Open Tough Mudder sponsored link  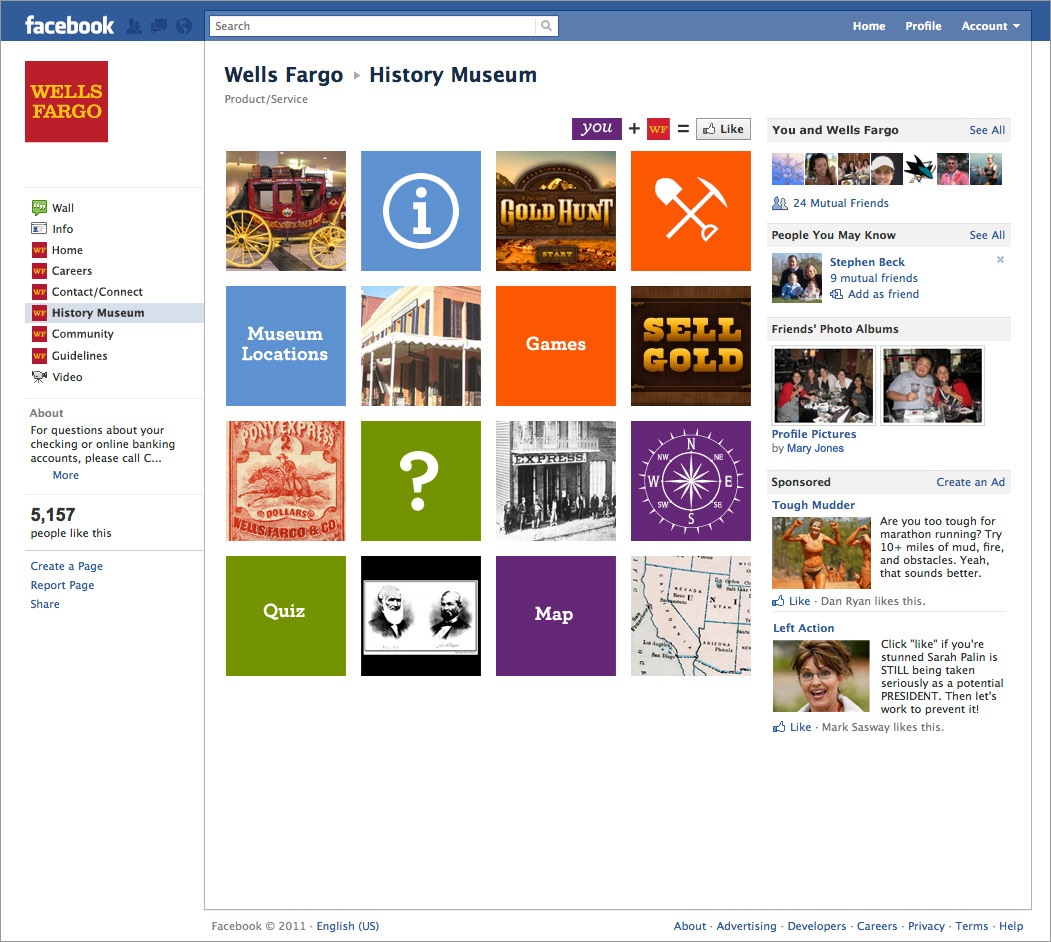pyautogui.click(x=813, y=505)
